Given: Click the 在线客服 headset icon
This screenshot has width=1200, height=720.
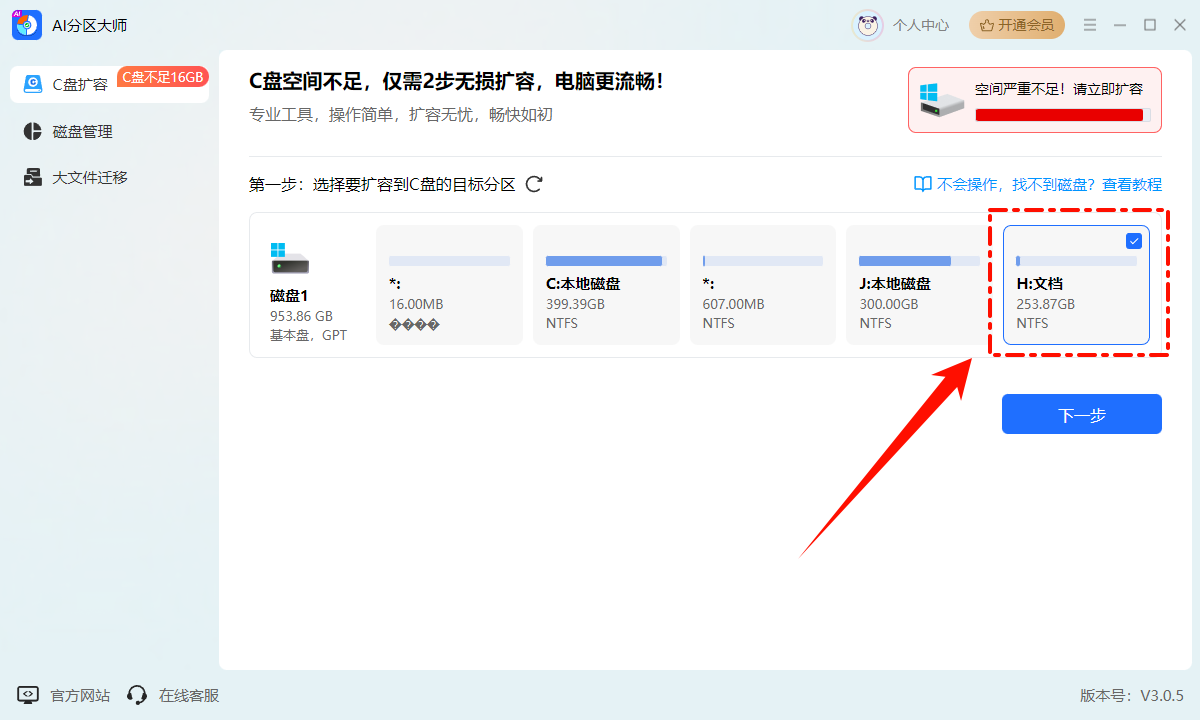Looking at the screenshot, I should pyautogui.click(x=137, y=695).
